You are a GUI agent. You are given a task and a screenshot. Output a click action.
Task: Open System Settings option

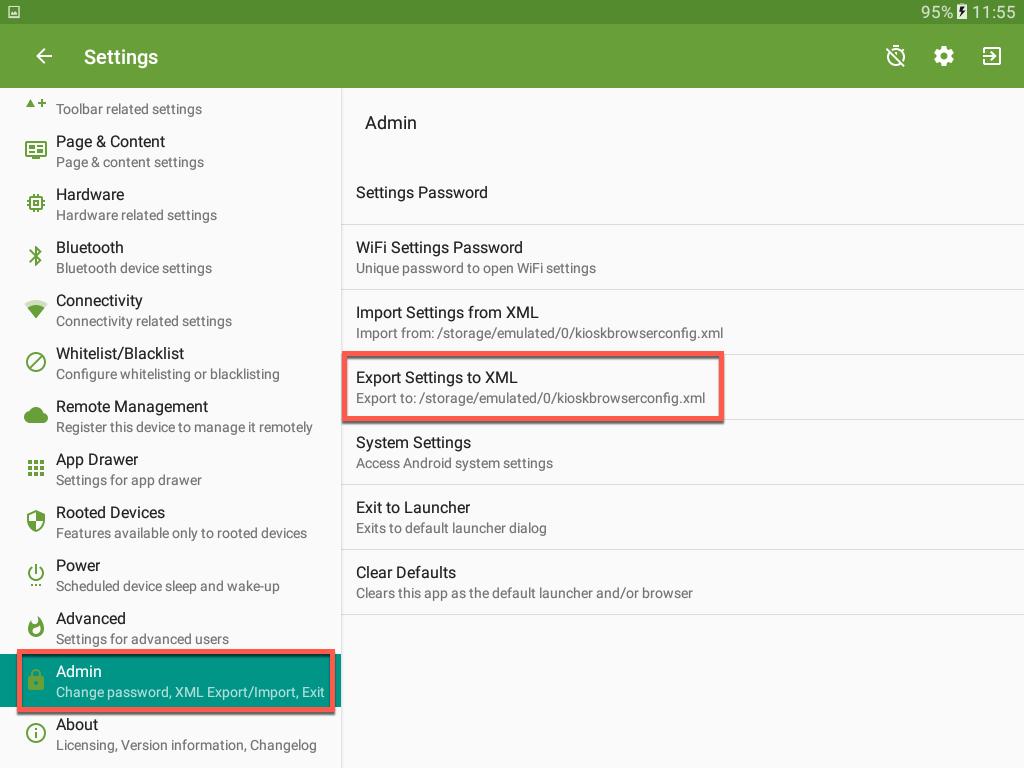click(682, 452)
